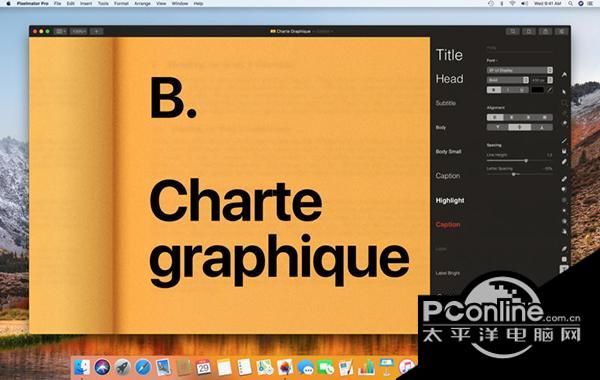The width and height of the screenshot is (600, 380).
Task: Set text alignment to left
Action: [495, 117]
